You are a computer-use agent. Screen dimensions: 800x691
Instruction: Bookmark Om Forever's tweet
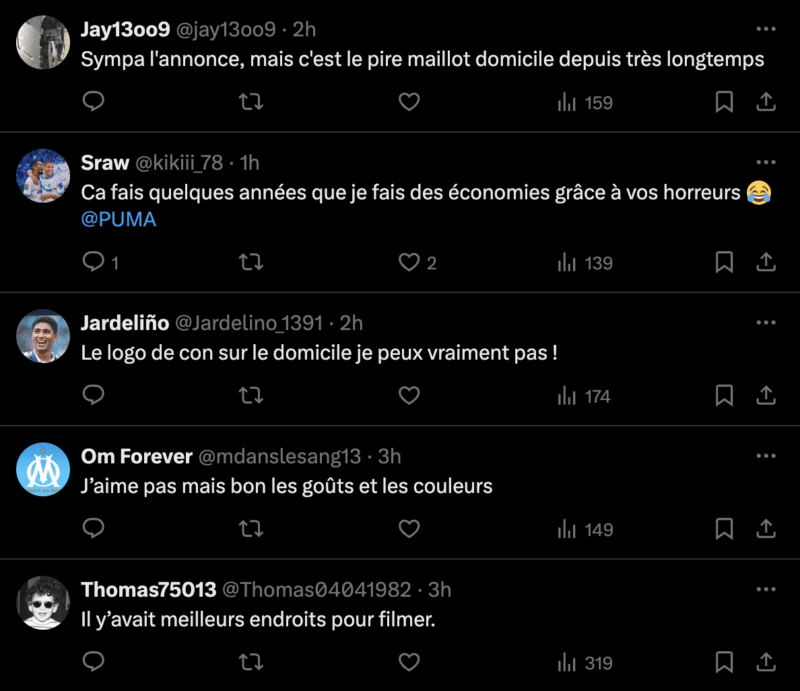point(725,529)
